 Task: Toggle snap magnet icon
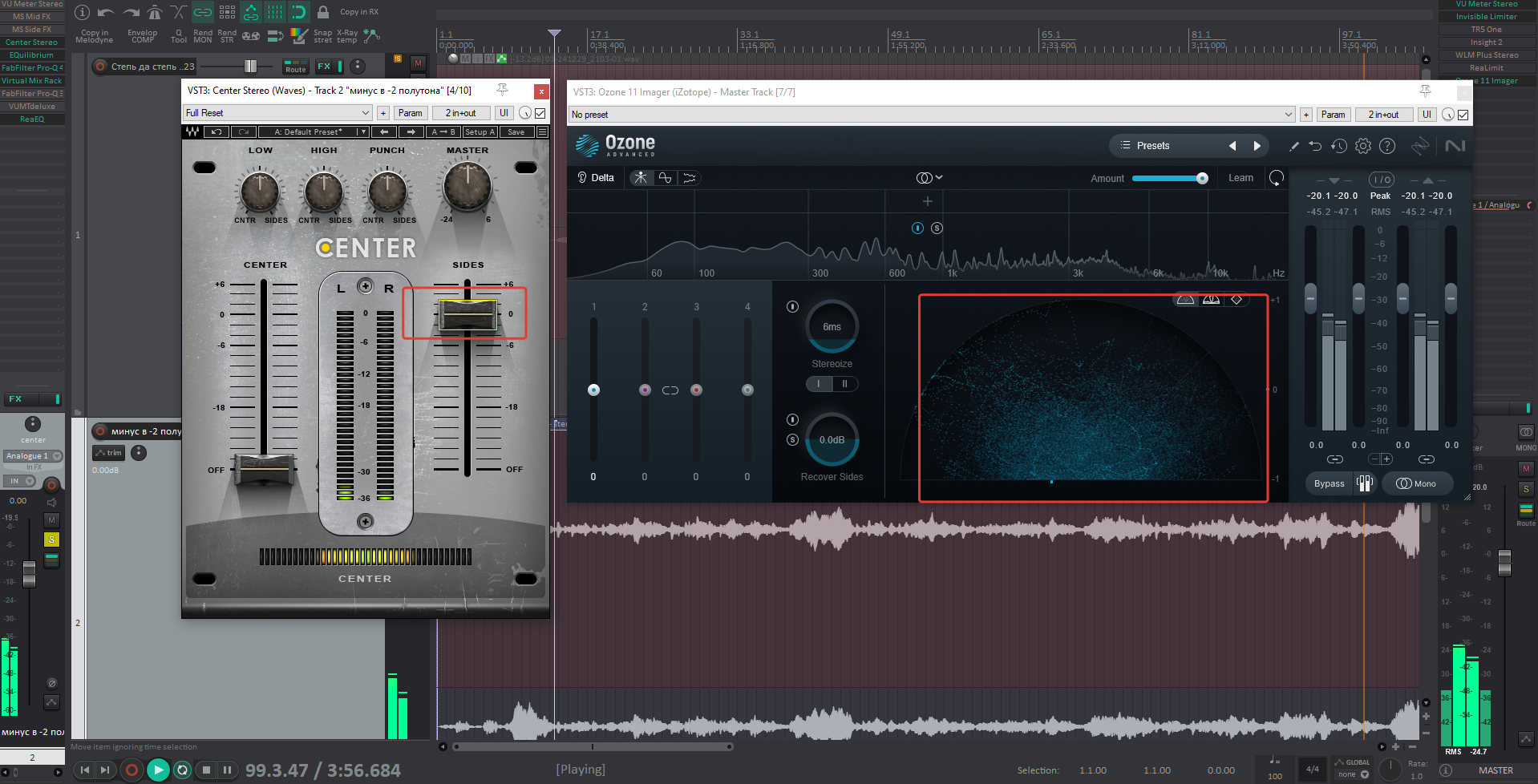298,12
